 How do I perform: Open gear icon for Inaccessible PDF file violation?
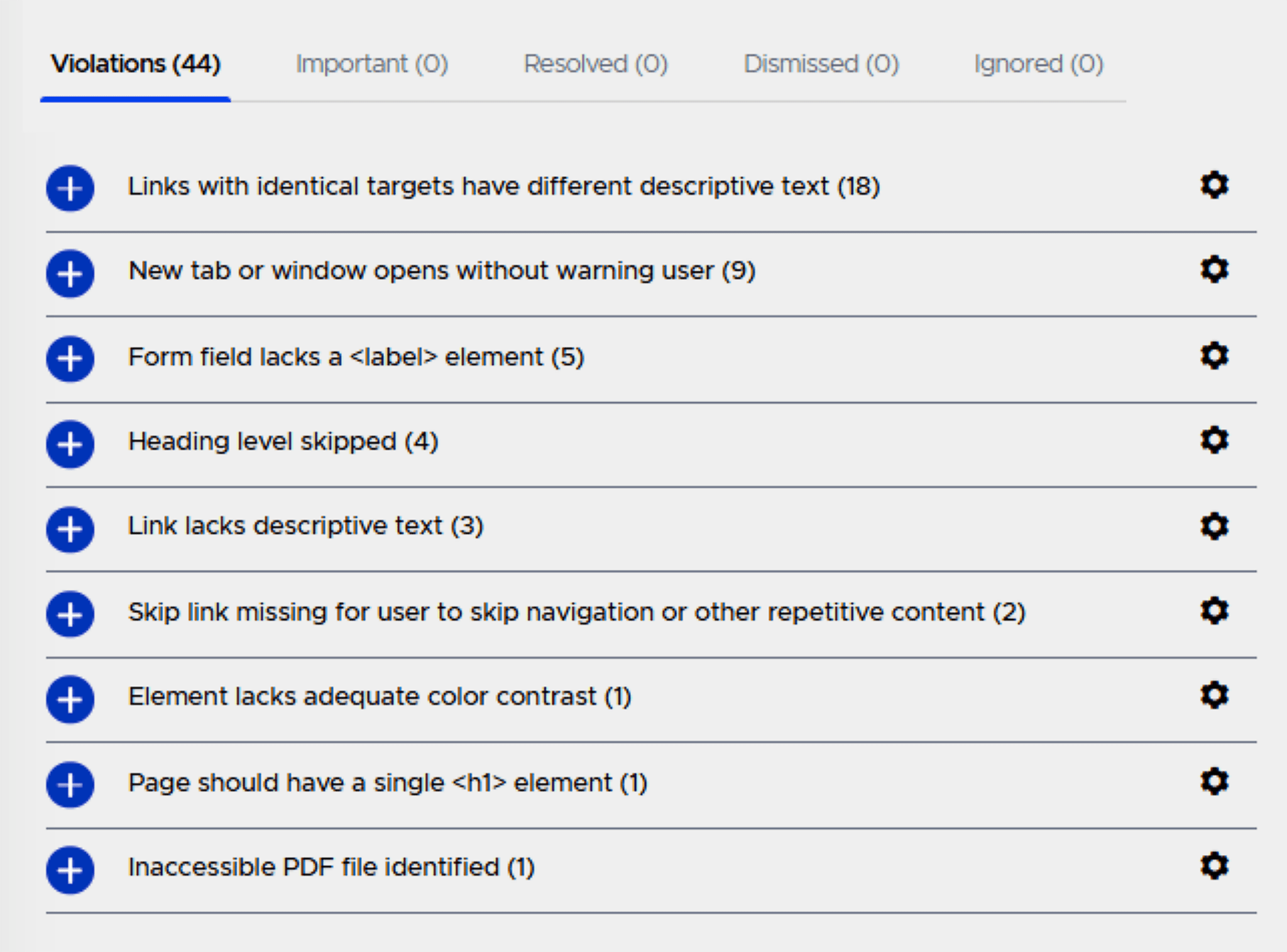coord(1214,867)
